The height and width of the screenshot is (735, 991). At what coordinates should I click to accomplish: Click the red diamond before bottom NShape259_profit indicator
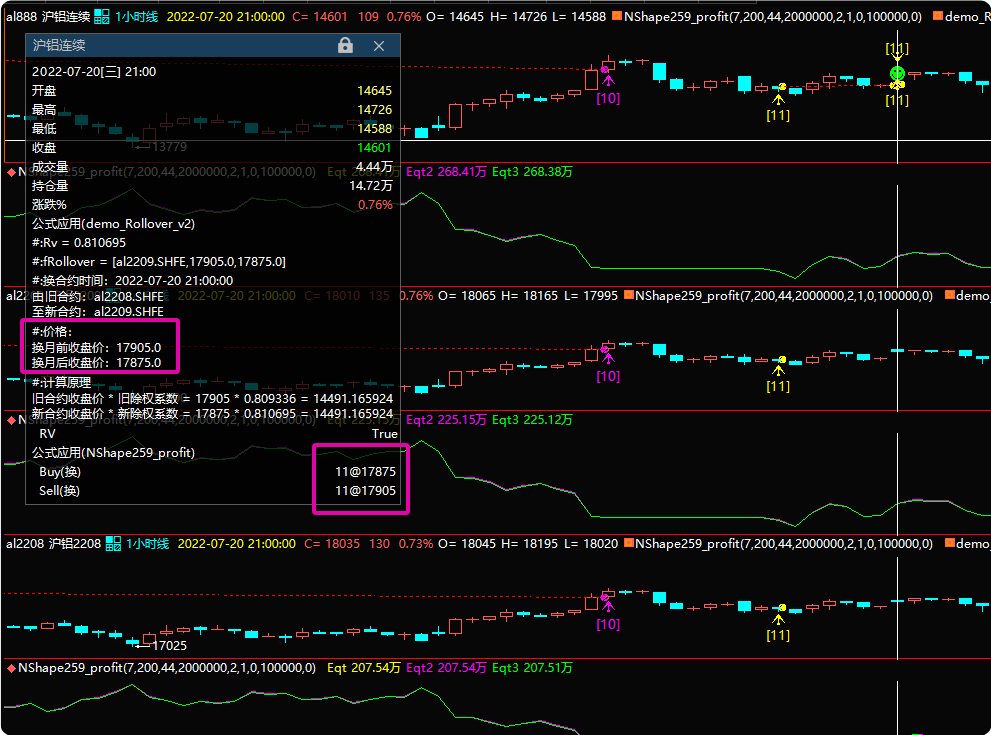11,667
